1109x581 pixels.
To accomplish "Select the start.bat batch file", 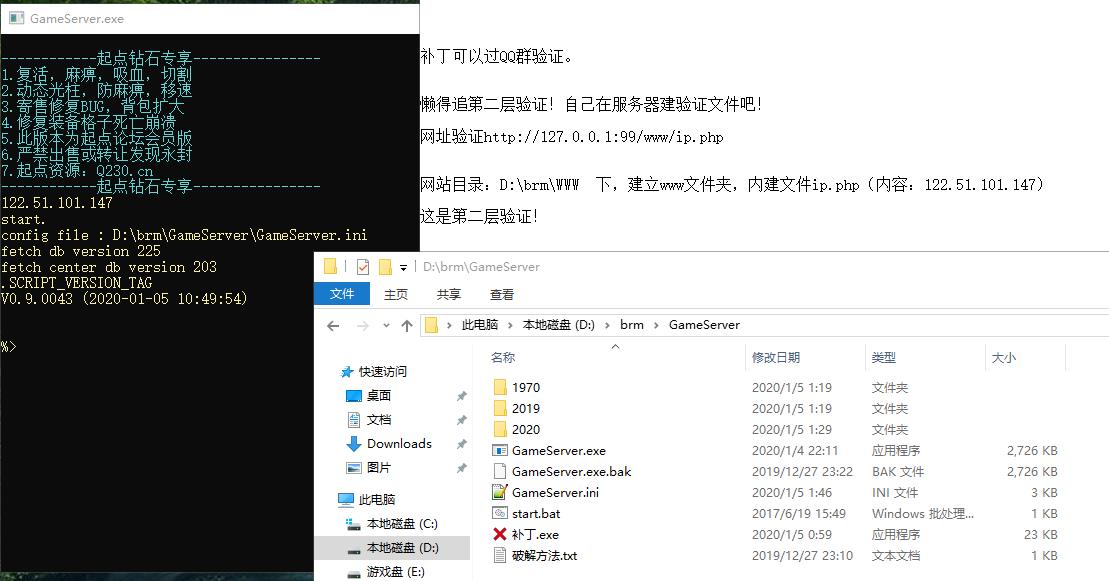I will (x=535, y=514).
